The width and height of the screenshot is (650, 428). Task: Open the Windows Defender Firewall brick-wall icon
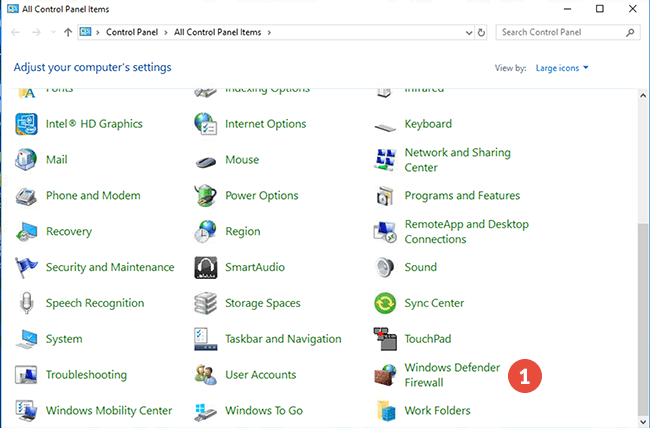(x=385, y=374)
